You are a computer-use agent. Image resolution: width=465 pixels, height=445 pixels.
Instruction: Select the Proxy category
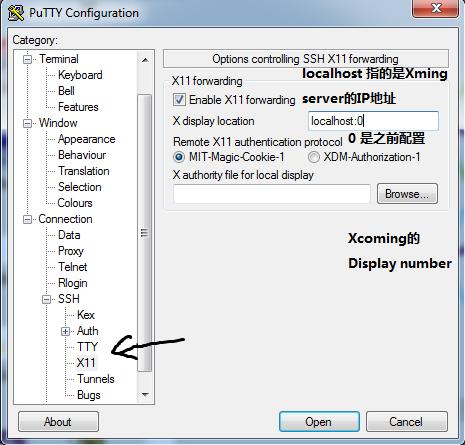pyautogui.click(x=70, y=251)
